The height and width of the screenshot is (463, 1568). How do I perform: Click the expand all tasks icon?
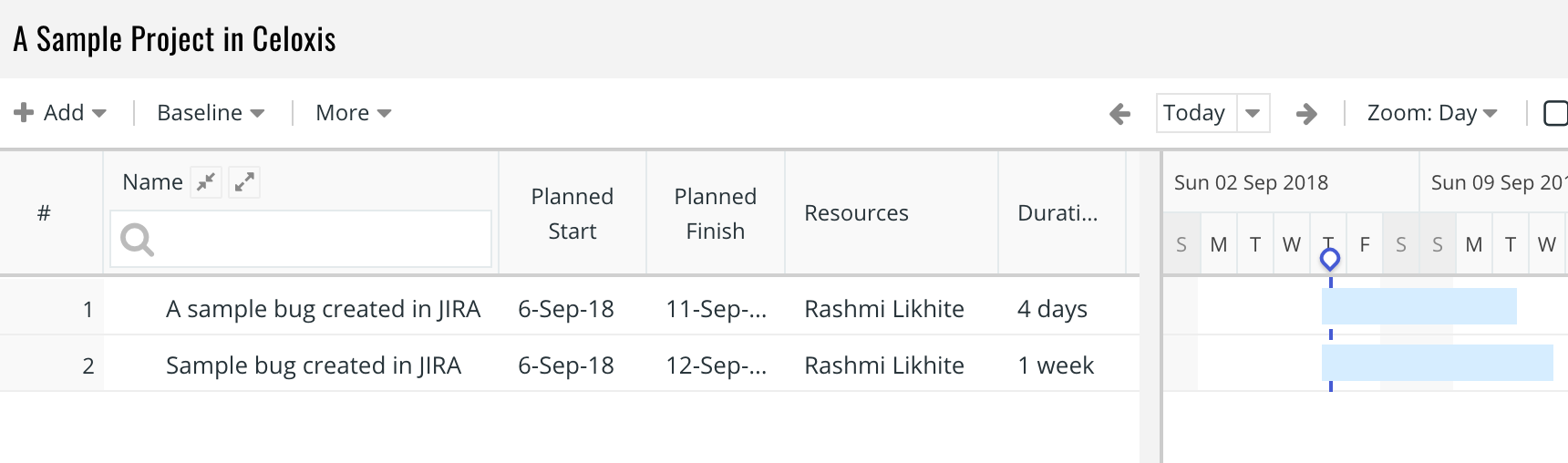click(244, 182)
